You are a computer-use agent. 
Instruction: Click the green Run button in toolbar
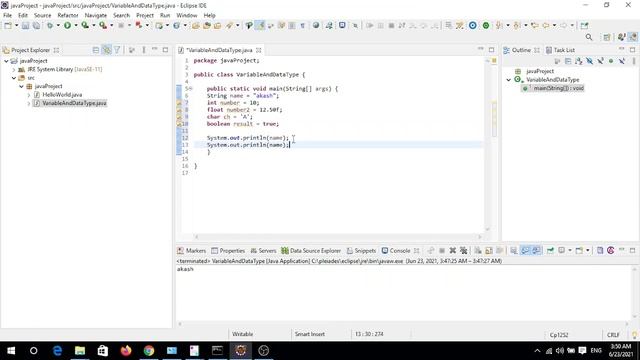tap(67, 25)
